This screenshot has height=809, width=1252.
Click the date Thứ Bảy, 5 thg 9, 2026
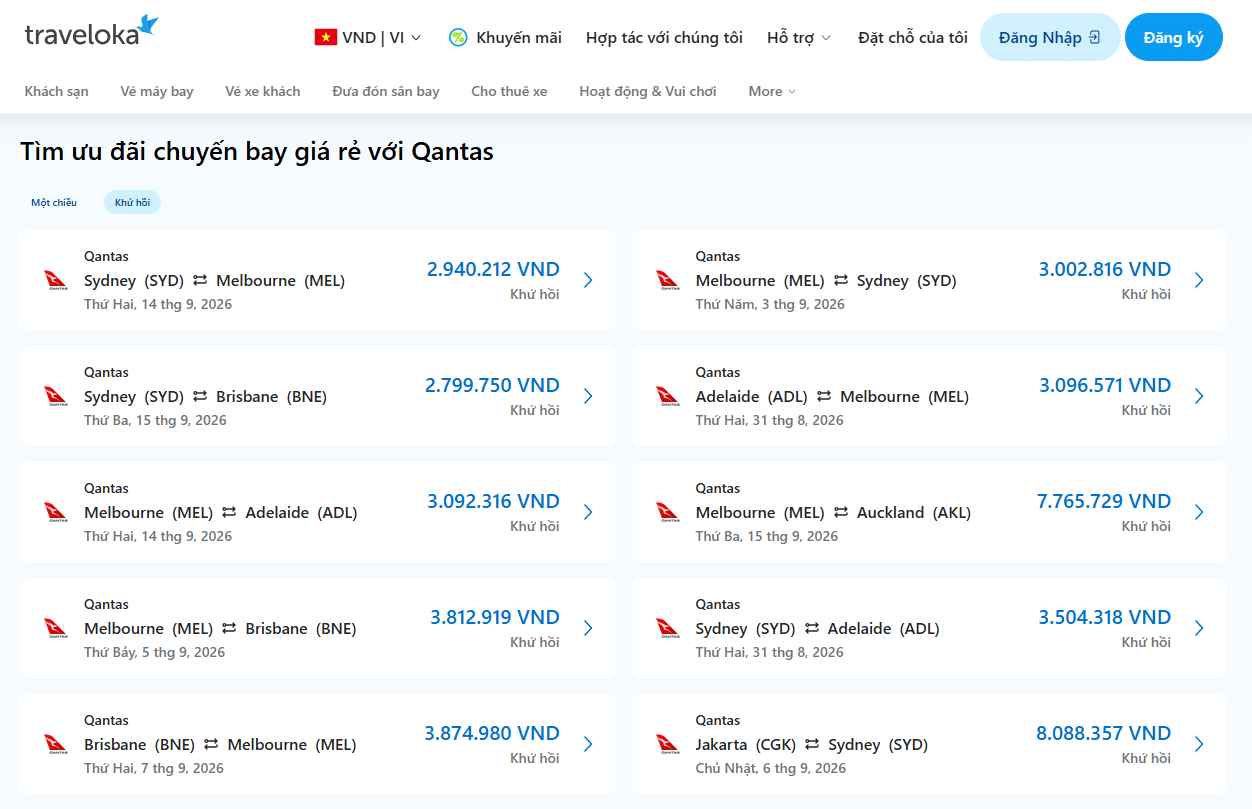[155, 652]
